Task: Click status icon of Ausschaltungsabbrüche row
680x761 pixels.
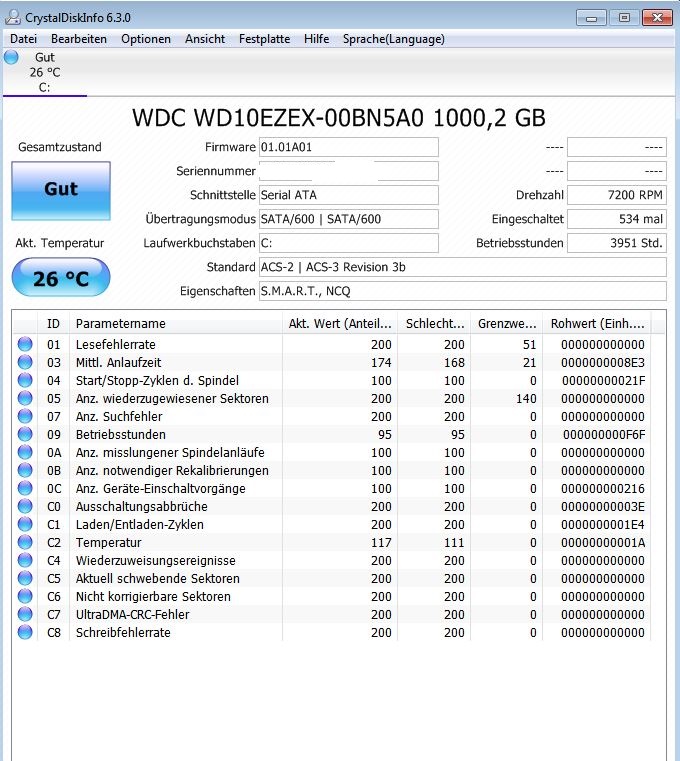Action: pyautogui.click(x=25, y=506)
